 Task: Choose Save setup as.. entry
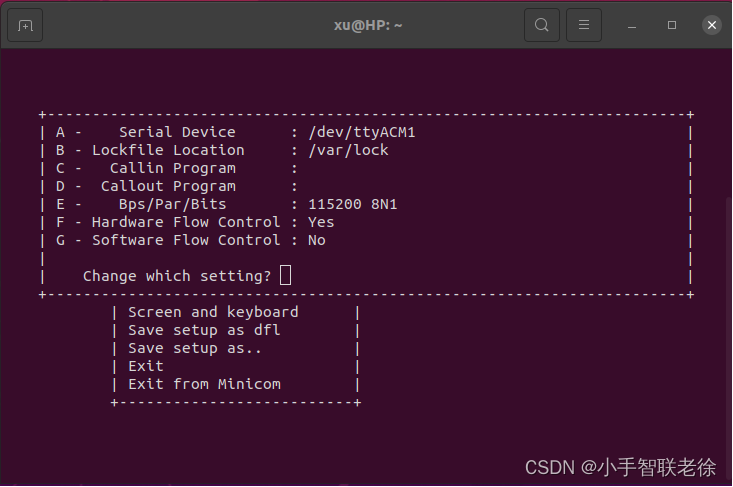195,348
